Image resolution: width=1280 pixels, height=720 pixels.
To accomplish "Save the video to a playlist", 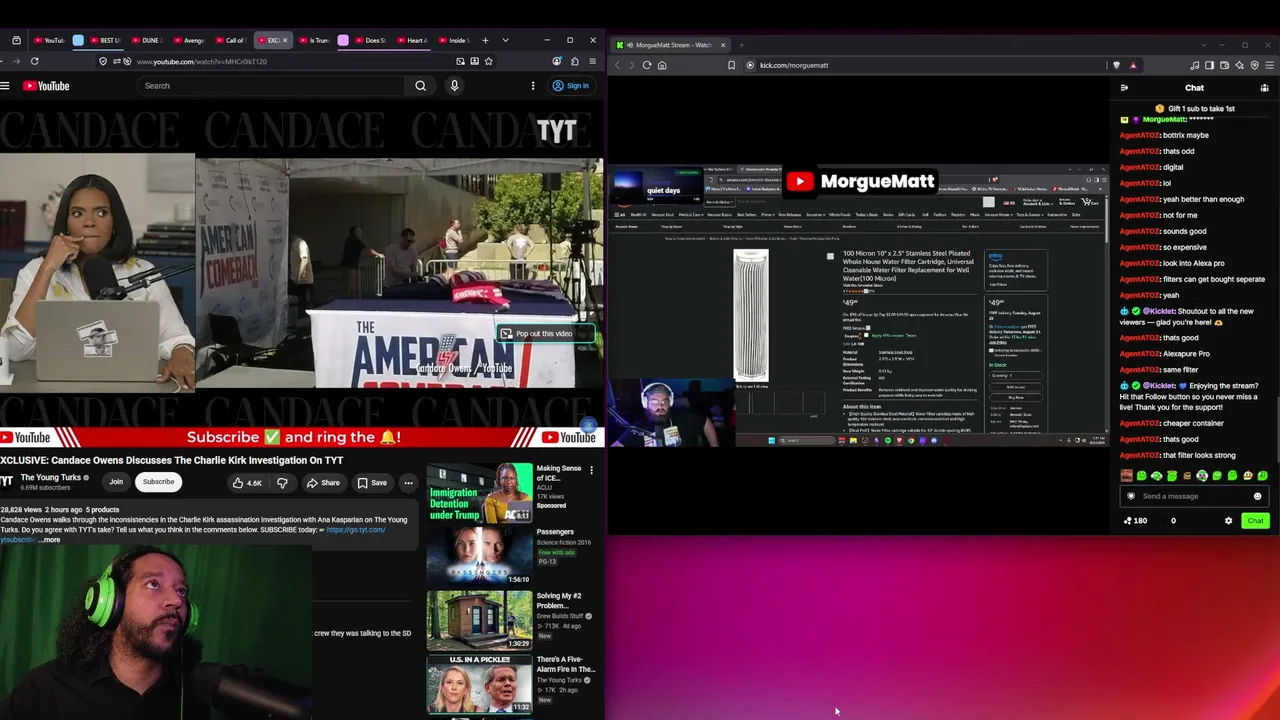I will point(372,483).
